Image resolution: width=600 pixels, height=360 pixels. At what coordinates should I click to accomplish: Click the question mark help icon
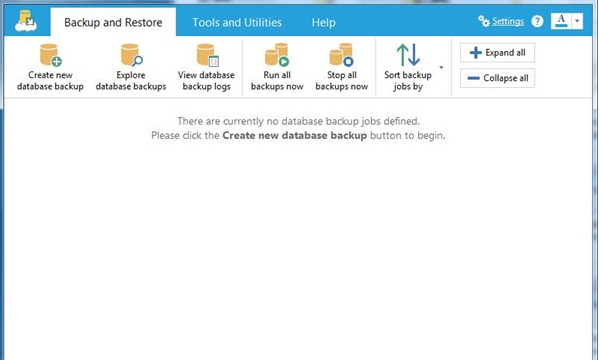click(x=537, y=21)
